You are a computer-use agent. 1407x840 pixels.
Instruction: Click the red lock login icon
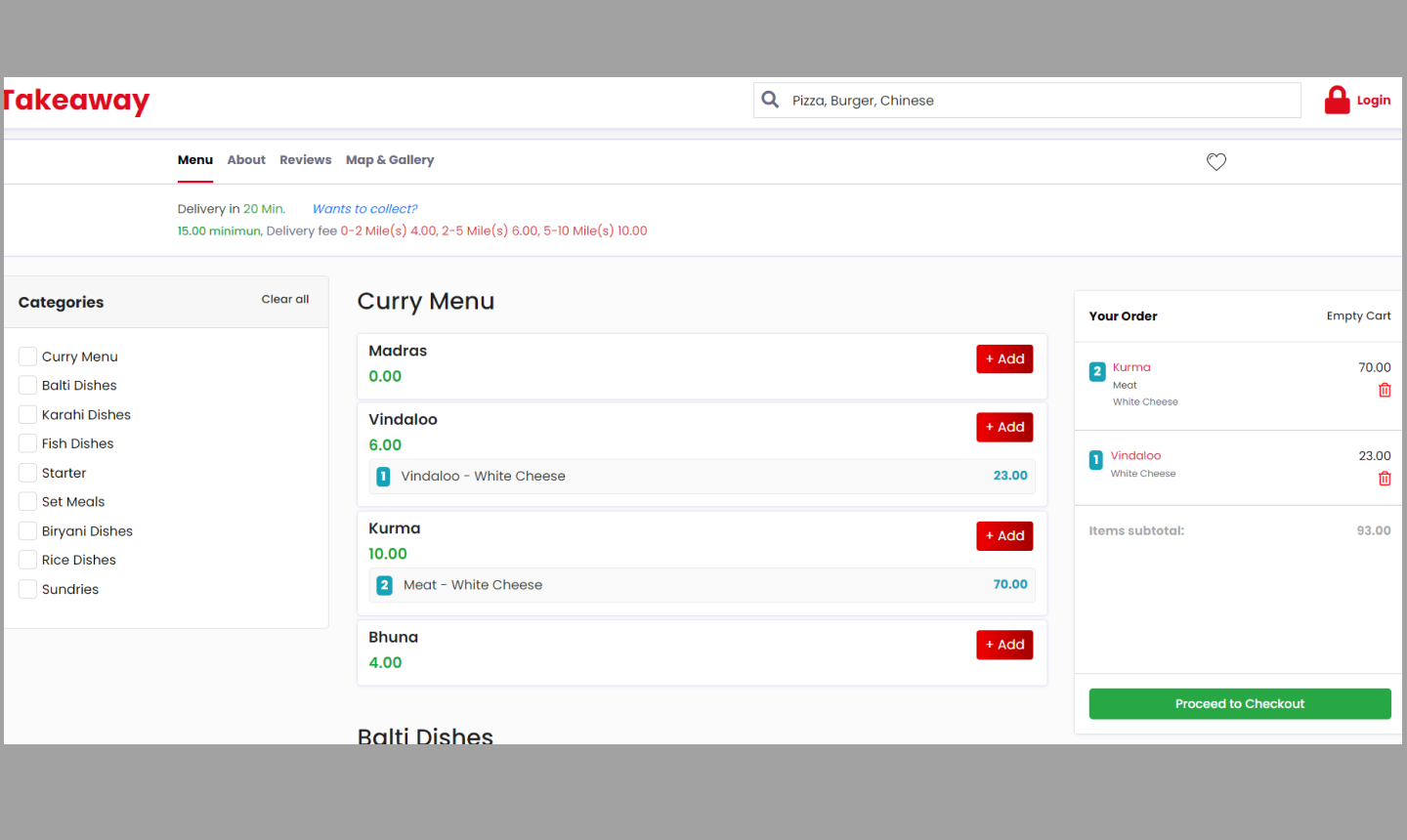click(x=1337, y=100)
